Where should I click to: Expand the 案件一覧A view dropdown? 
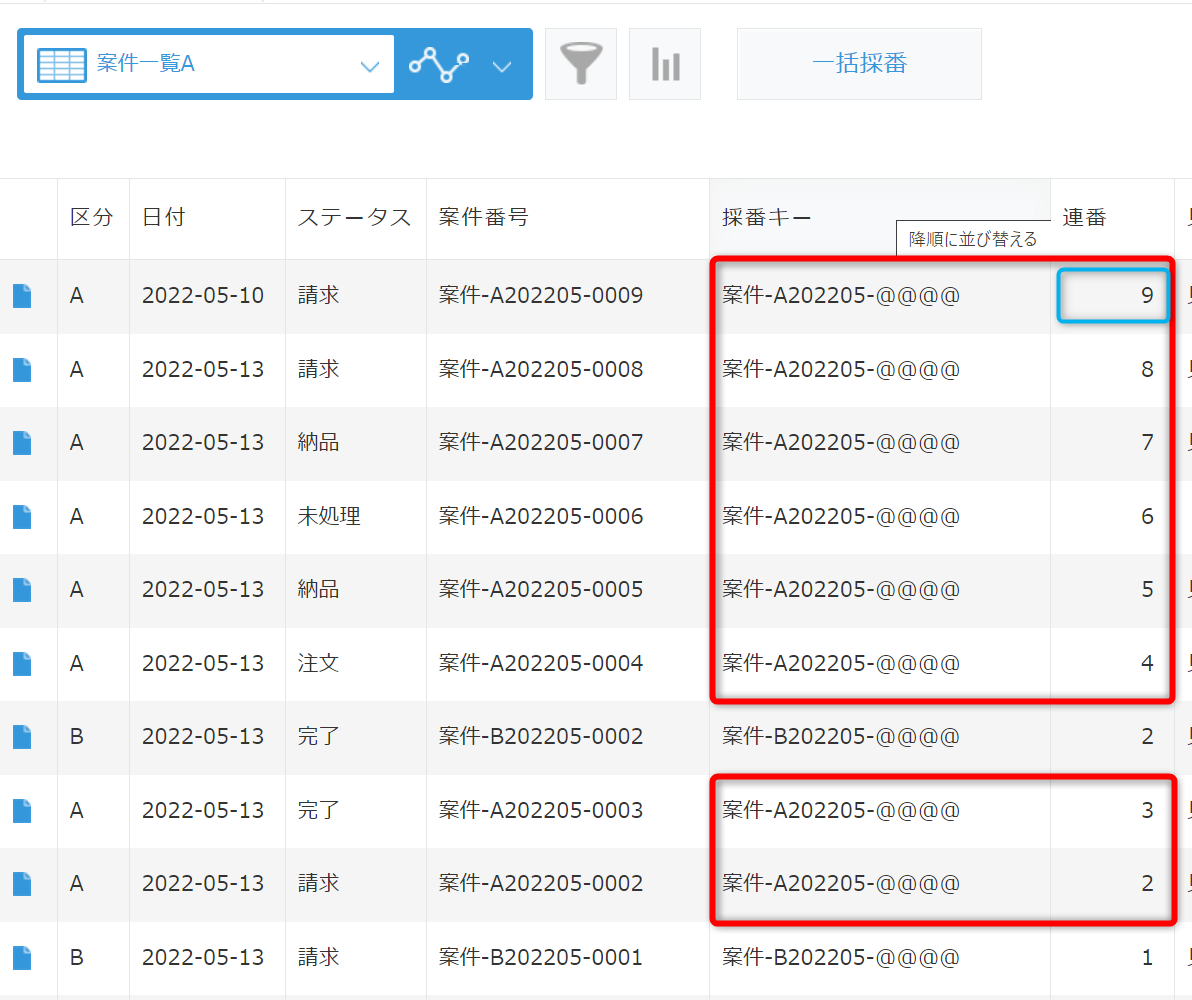[369, 66]
